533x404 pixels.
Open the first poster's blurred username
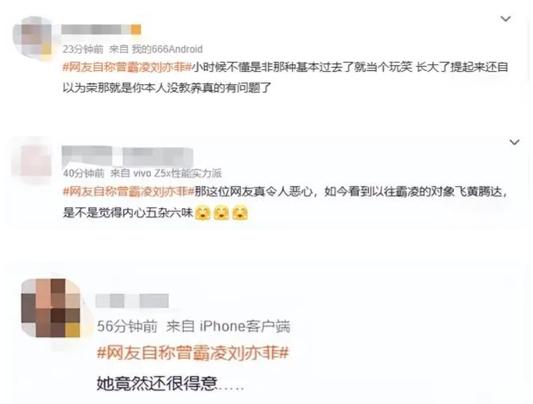[96, 30]
